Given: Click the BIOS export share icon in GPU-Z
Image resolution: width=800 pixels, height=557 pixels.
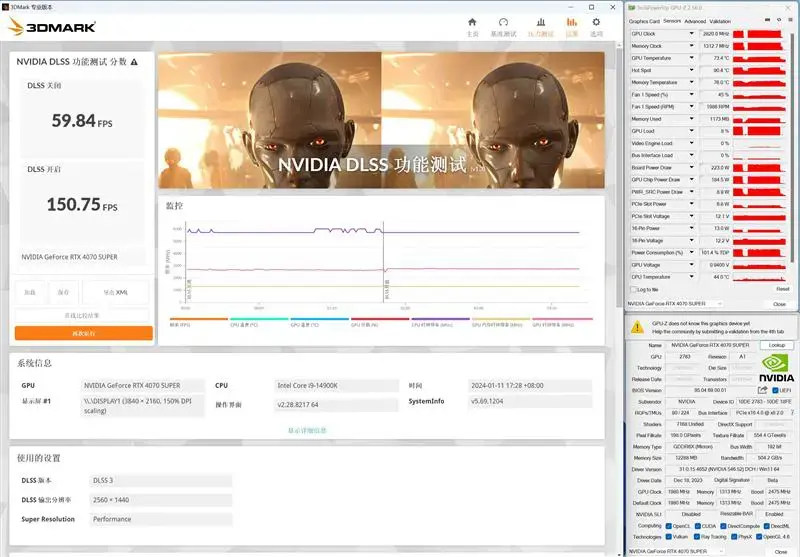Looking at the screenshot, I should [x=762, y=390].
